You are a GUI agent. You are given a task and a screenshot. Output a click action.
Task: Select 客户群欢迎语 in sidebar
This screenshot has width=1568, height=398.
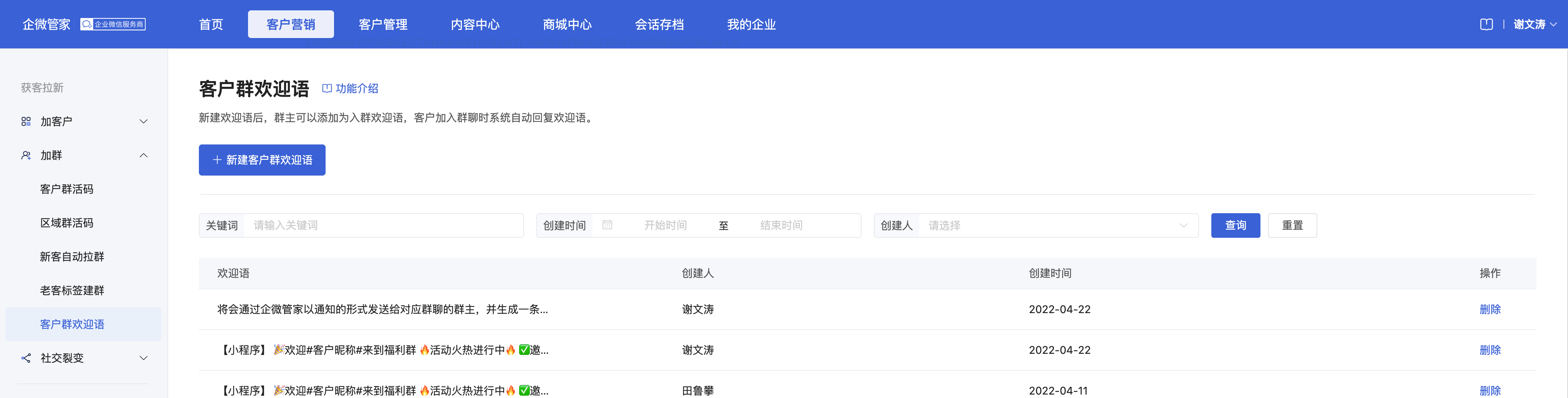(x=83, y=324)
